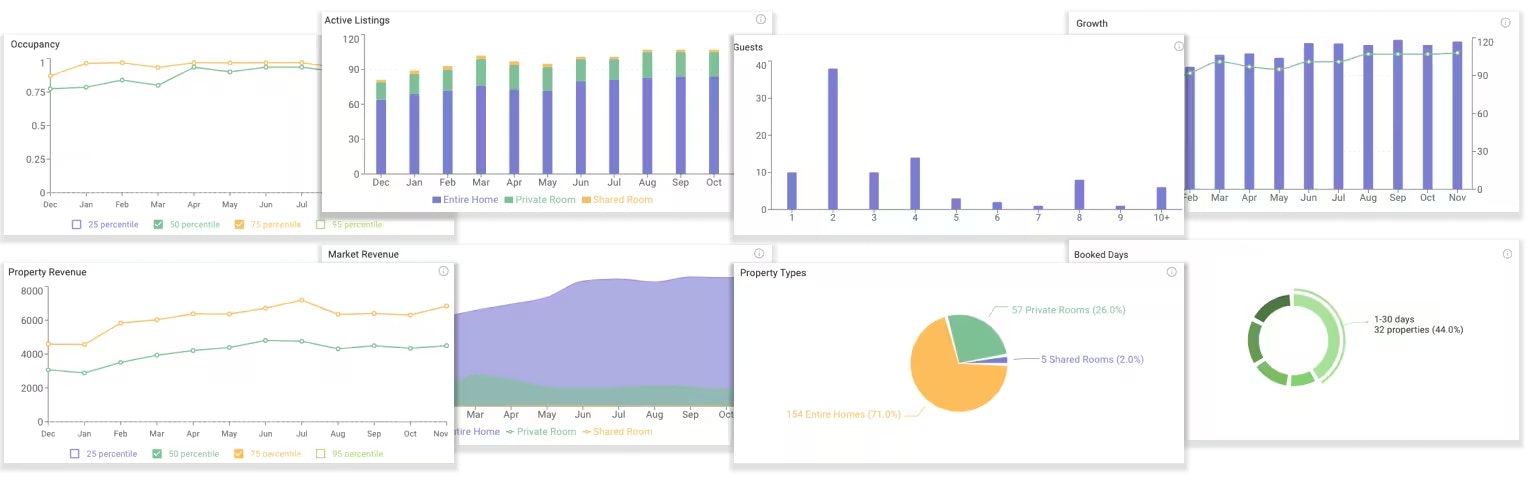Open info icon on Booked Days card
The image size is (1536, 500).
pyautogui.click(x=1506, y=254)
